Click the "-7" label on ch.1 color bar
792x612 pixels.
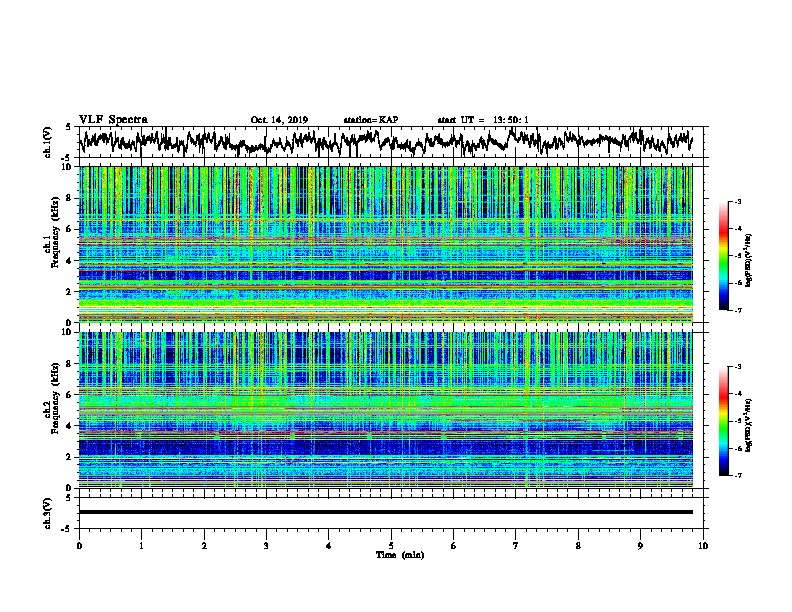tap(738, 310)
